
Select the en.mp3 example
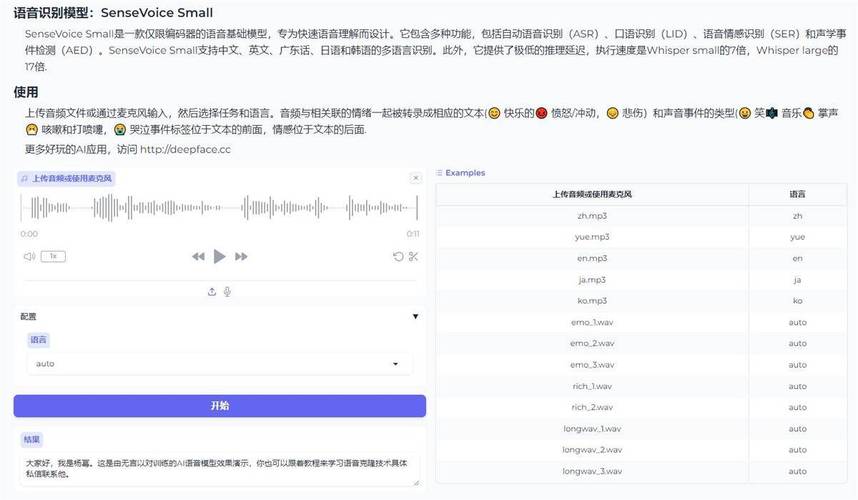(x=592, y=258)
